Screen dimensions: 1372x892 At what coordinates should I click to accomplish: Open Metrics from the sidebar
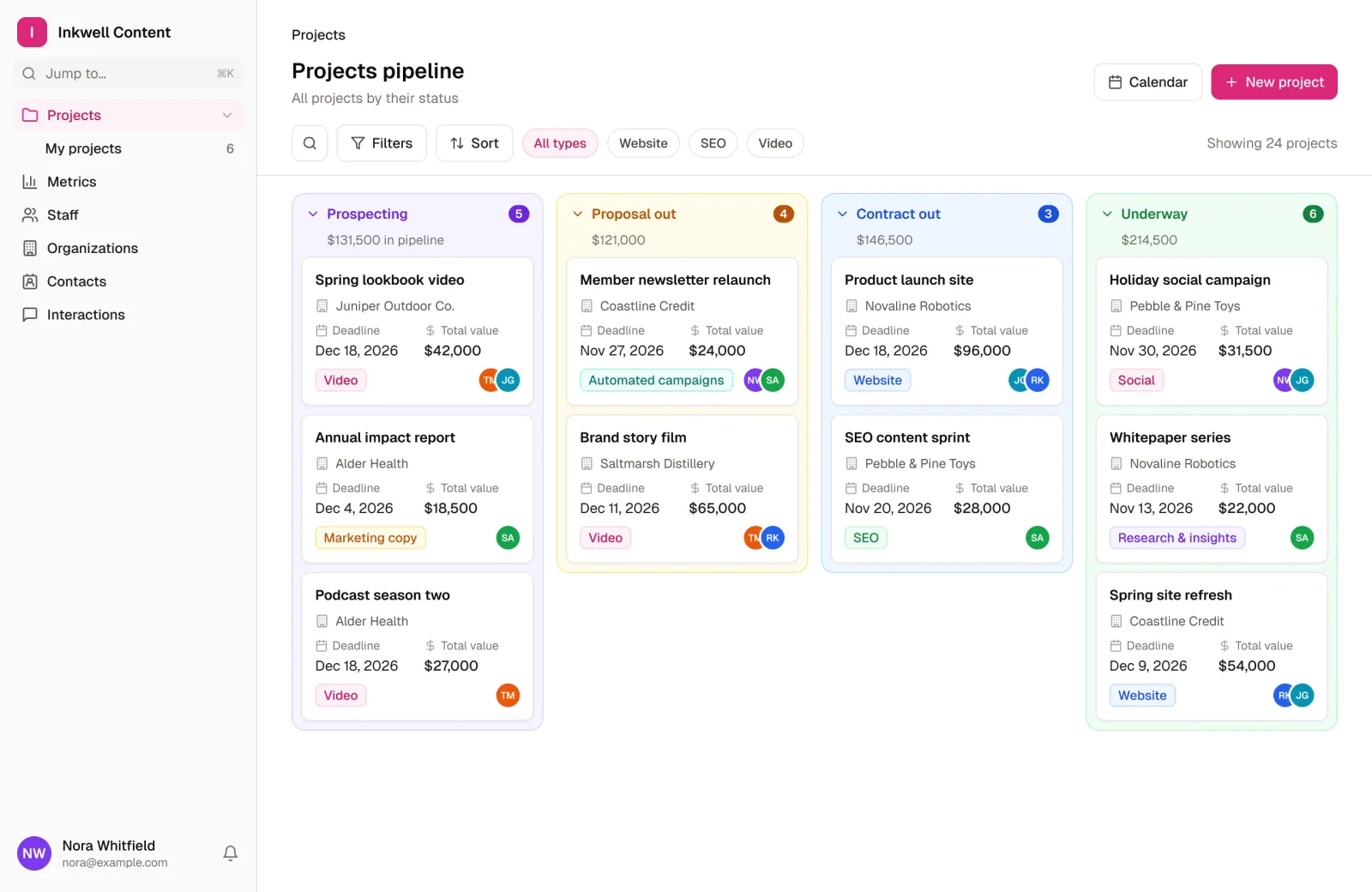pos(129,182)
